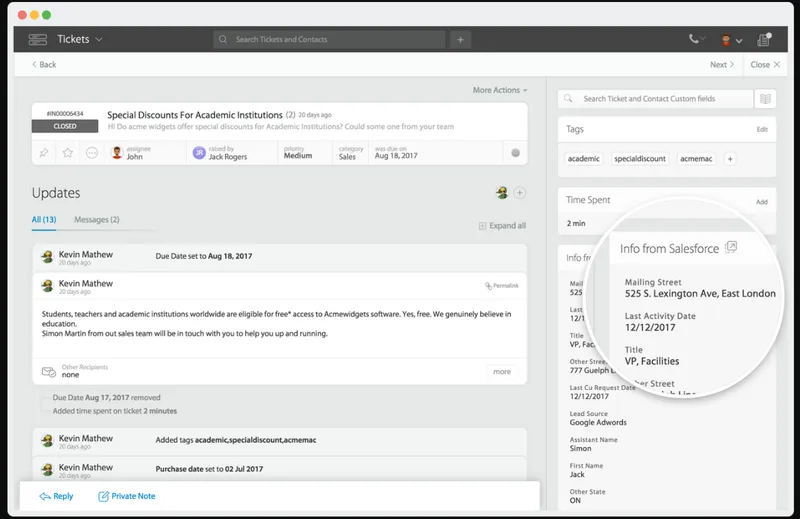Open the ellipsis options circle icon
This screenshot has width=800, height=519.
92,153
